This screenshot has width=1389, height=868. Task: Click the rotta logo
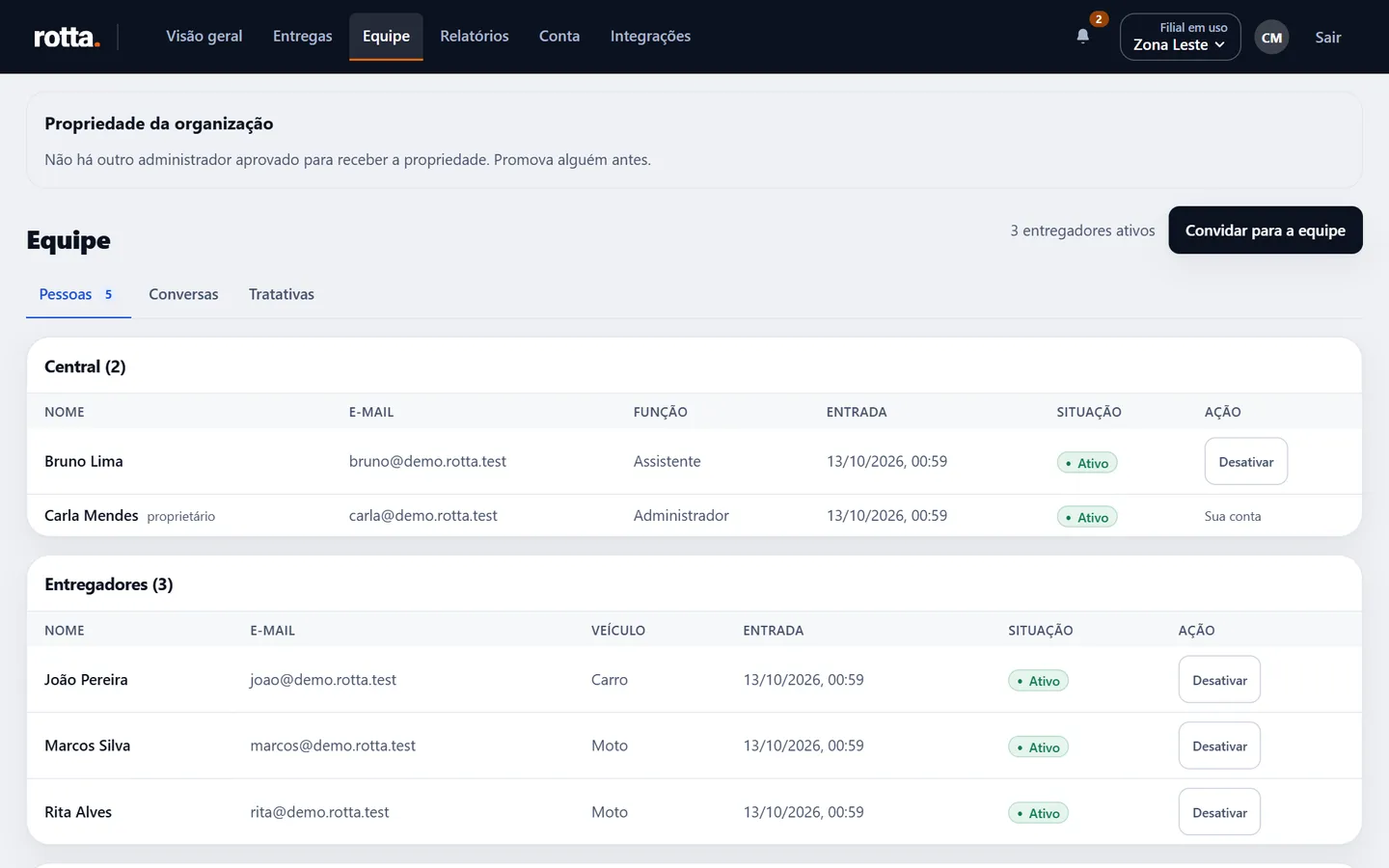67,37
